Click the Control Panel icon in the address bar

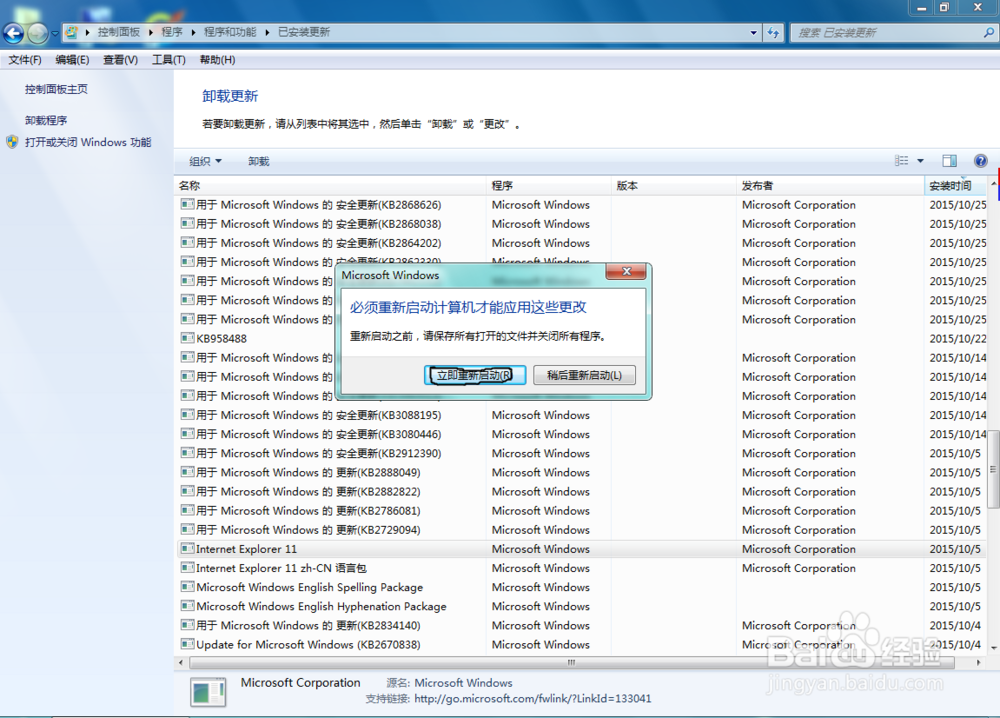[x=71, y=32]
